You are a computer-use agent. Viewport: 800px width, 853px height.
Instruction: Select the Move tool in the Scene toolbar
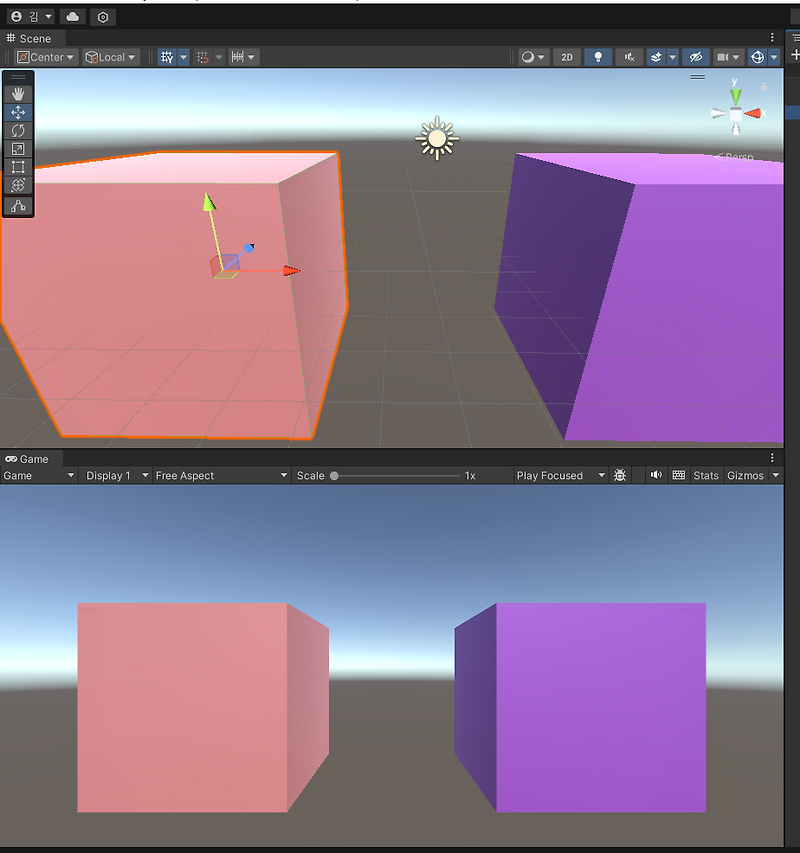coord(18,112)
